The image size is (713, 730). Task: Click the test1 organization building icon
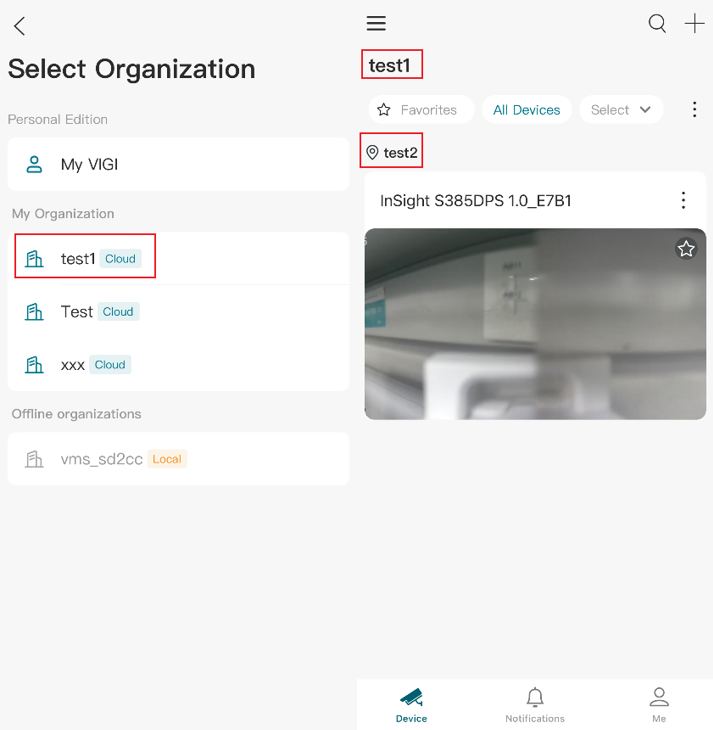pos(34,258)
